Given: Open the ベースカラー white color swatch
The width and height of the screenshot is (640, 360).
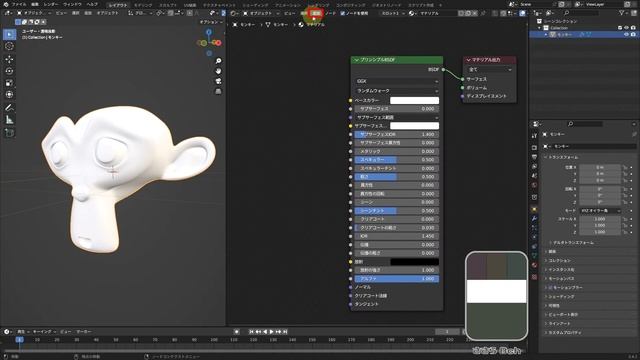Looking at the screenshot, I should pos(414,100).
